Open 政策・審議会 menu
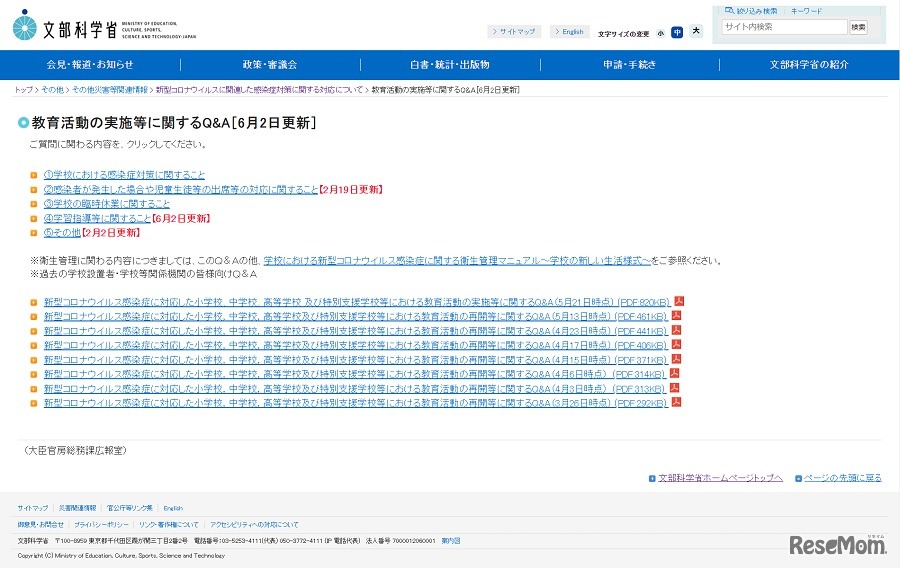Viewport: 900px width, 568px height. click(x=270, y=65)
